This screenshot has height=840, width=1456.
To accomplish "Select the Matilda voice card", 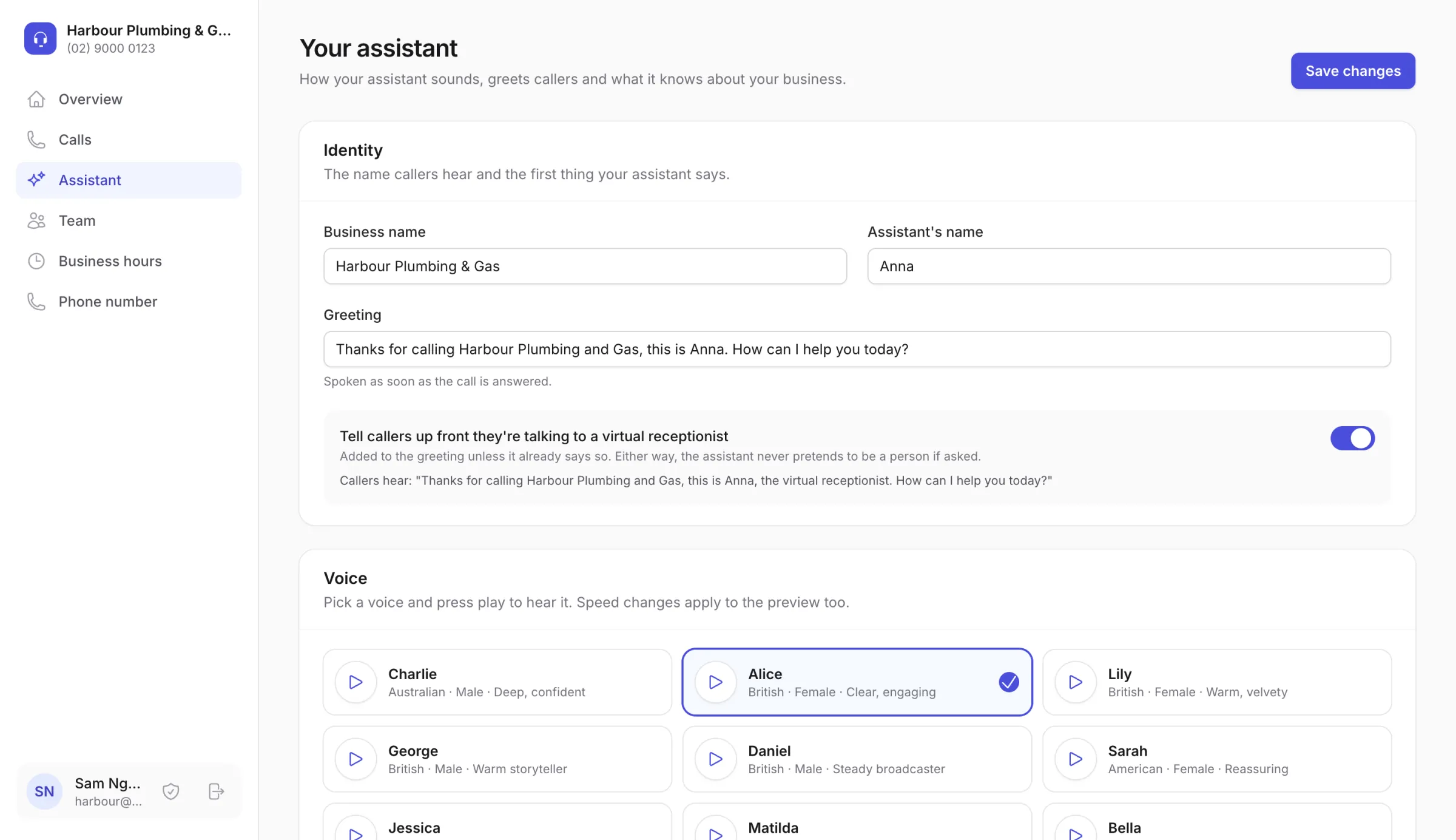I will pos(857,822).
